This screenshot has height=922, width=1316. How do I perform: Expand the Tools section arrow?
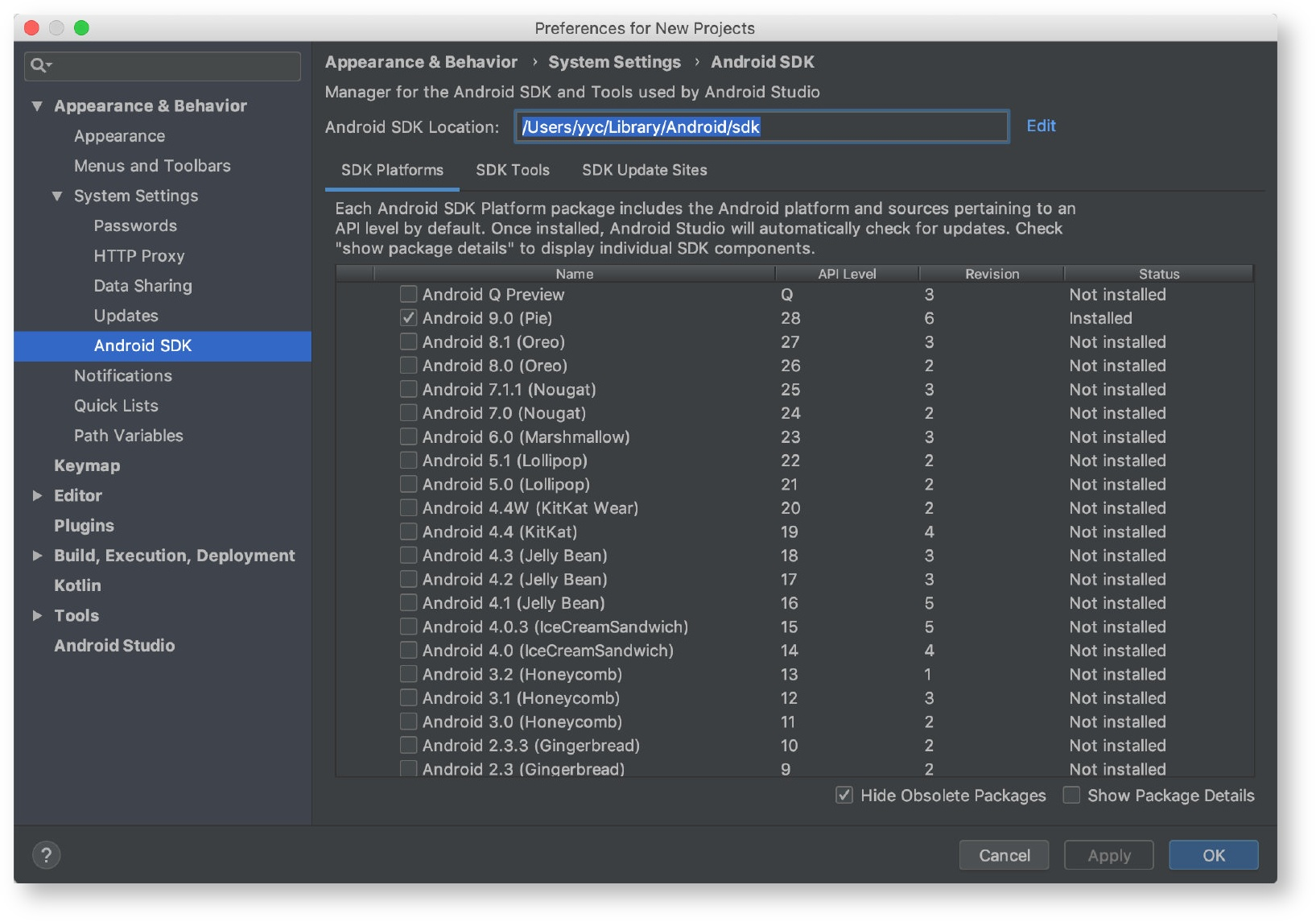tap(37, 615)
